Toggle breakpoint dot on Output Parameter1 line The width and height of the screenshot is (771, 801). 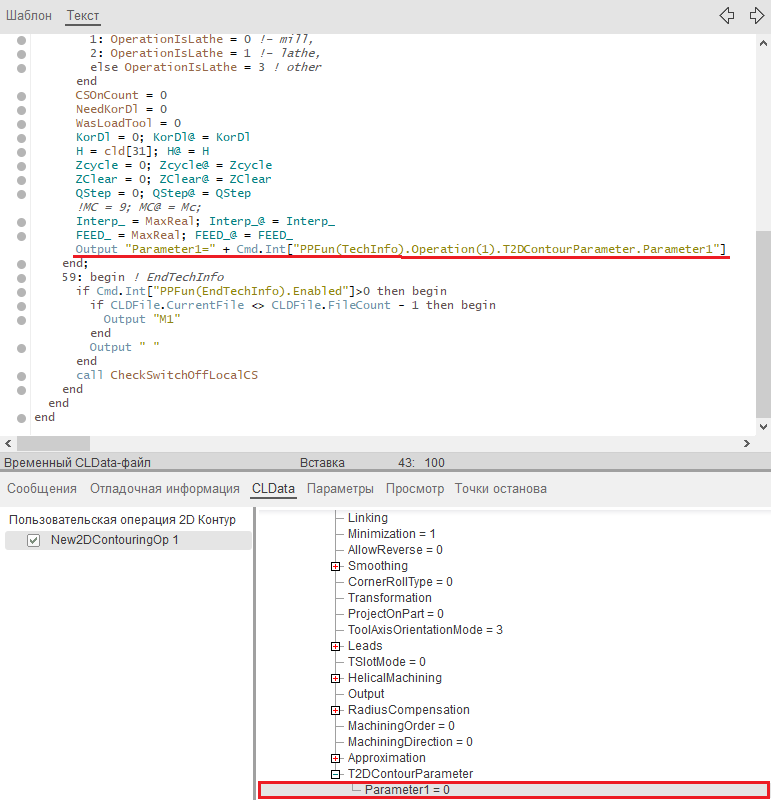pos(21,249)
